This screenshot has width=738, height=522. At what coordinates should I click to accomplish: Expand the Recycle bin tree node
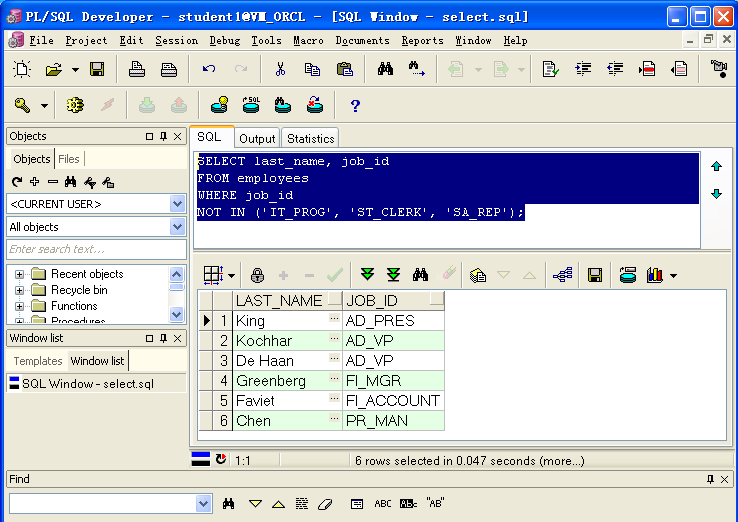click(19, 290)
